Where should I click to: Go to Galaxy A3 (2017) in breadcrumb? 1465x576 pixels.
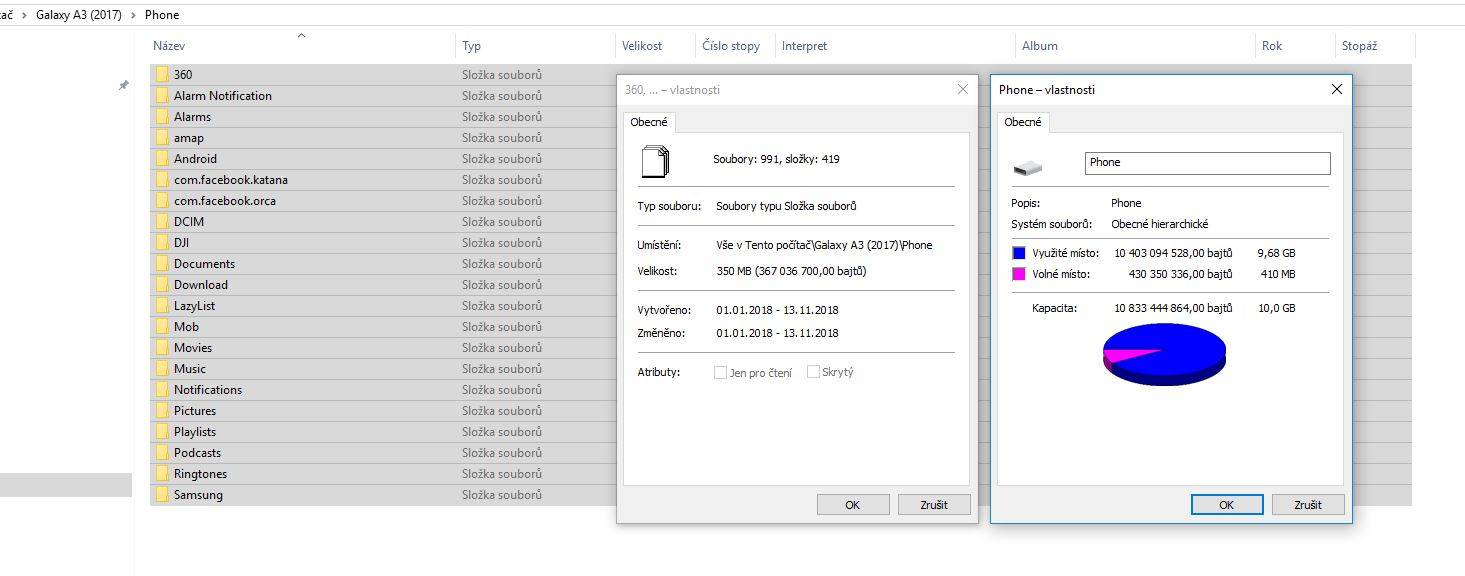click(79, 15)
